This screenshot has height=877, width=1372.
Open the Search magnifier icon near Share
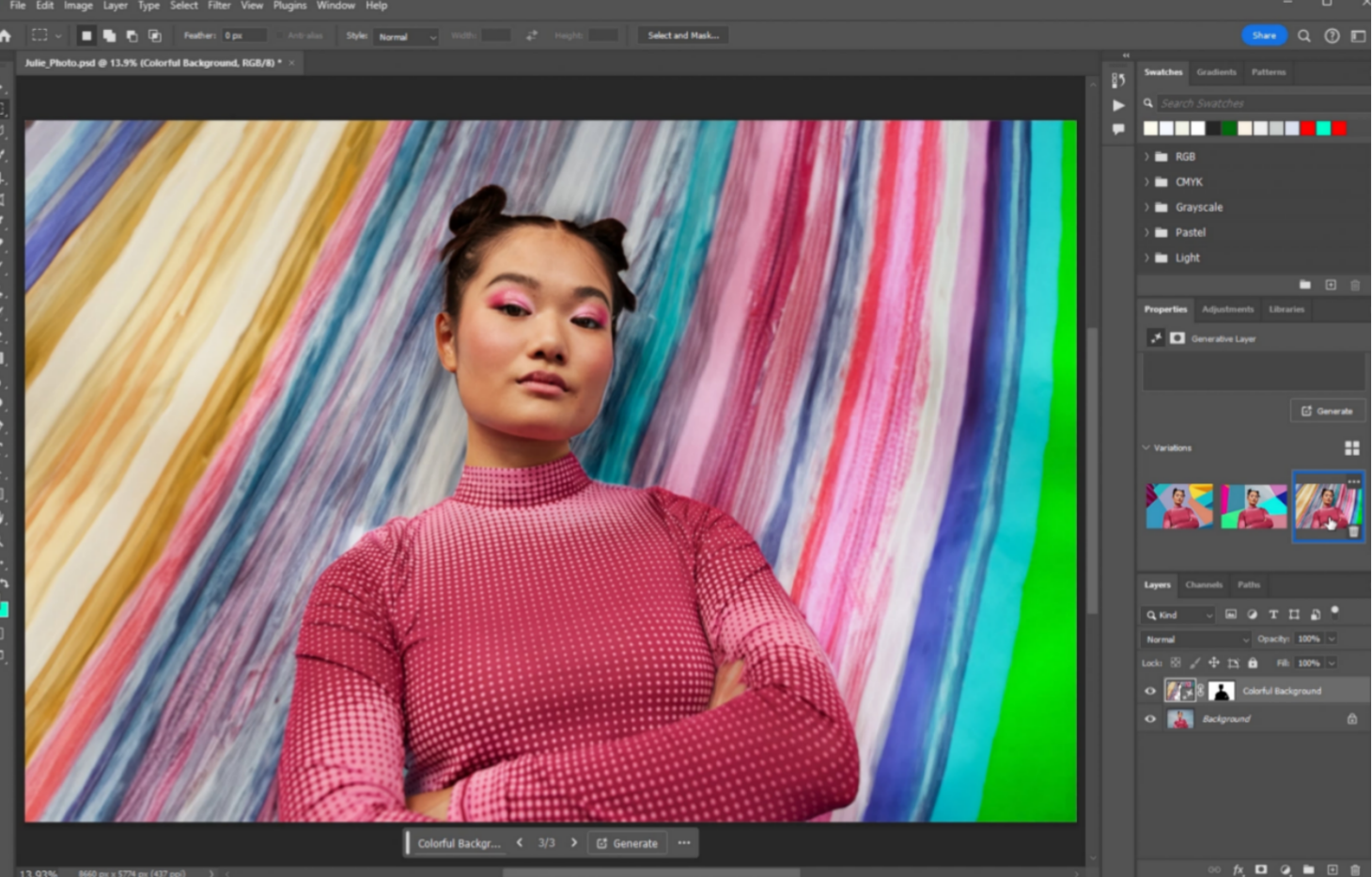(x=1304, y=36)
